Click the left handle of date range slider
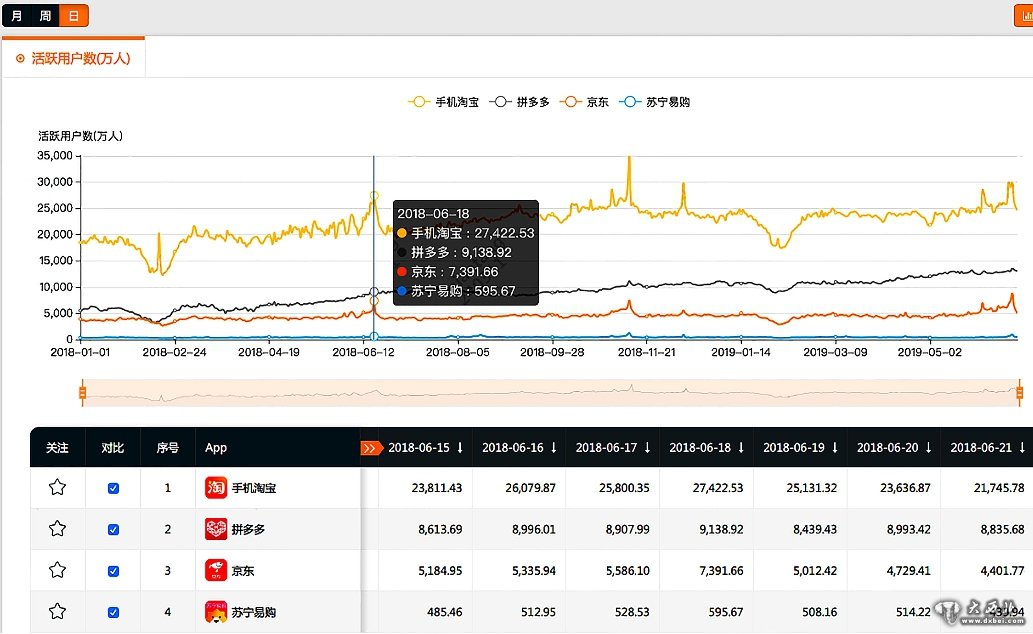Screen dimensions: 1033x634 tap(82, 393)
